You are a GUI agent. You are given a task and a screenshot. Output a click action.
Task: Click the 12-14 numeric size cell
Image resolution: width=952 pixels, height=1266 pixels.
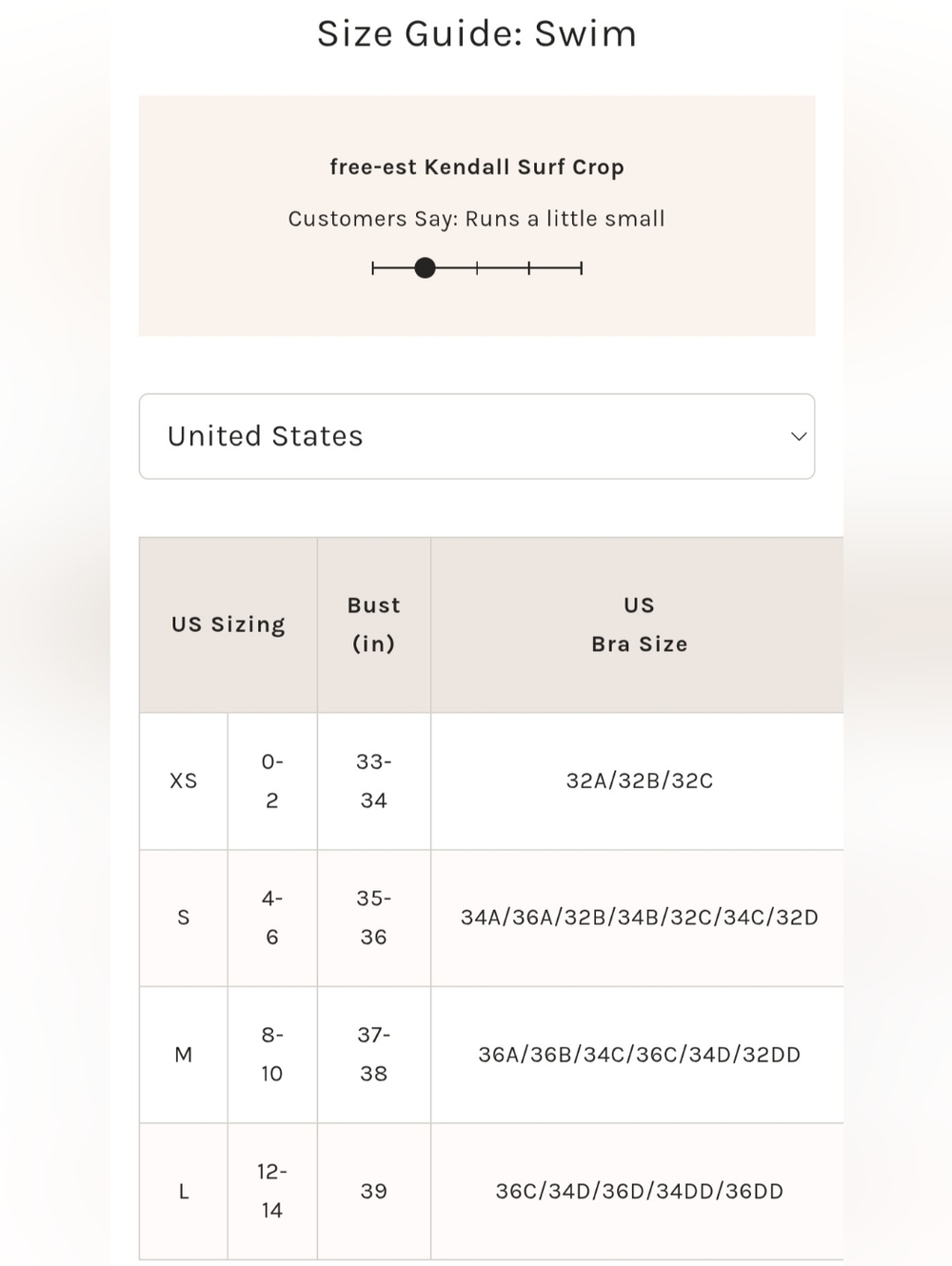(x=272, y=1191)
